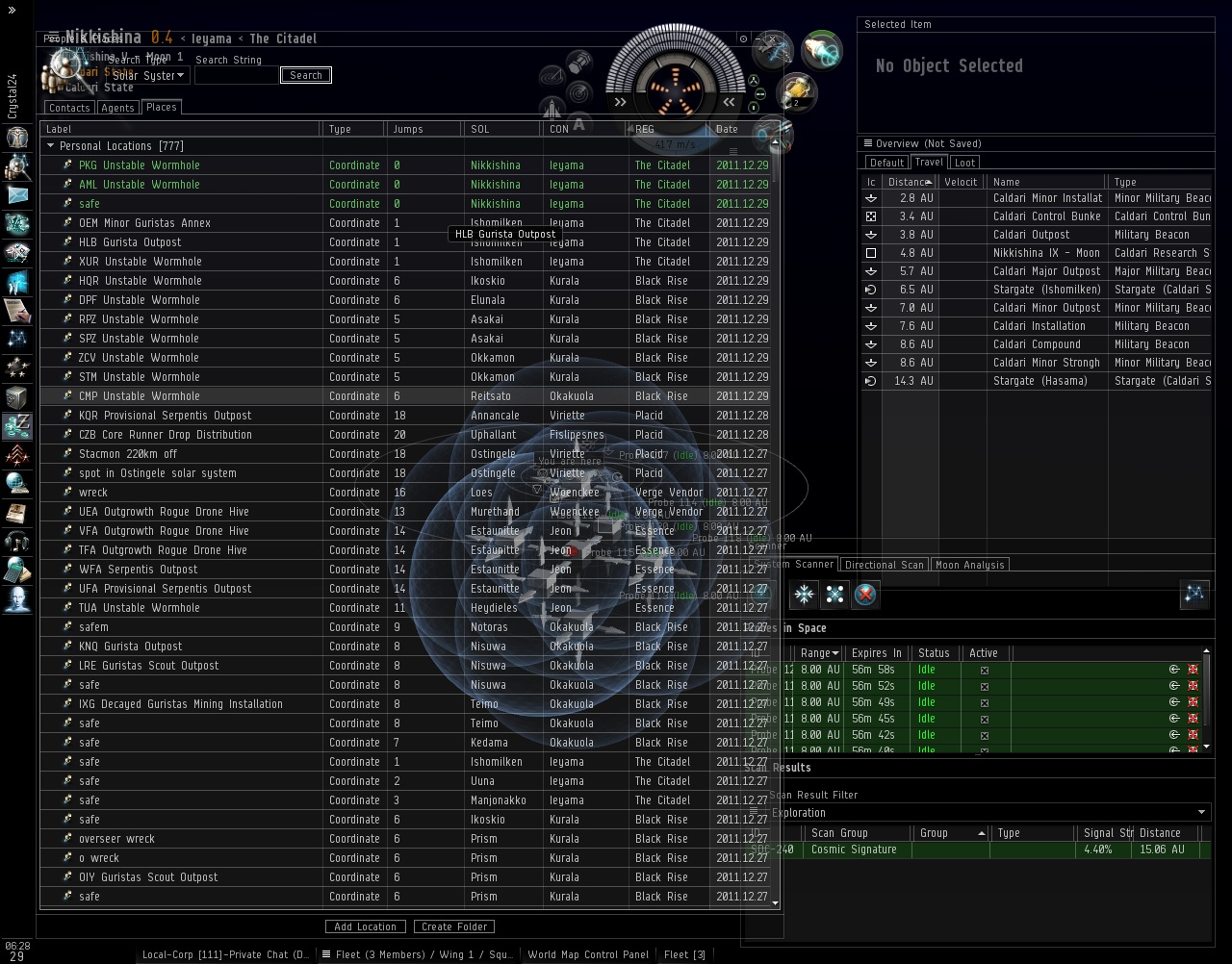
Task: Open the solar system map from scanner
Action: 1193,594
